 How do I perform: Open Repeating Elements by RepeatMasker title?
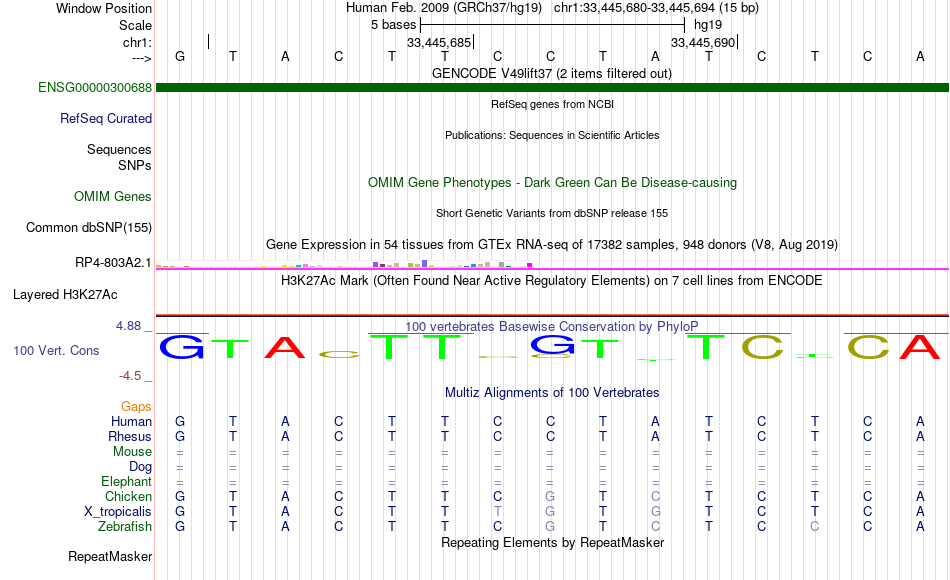coord(552,542)
